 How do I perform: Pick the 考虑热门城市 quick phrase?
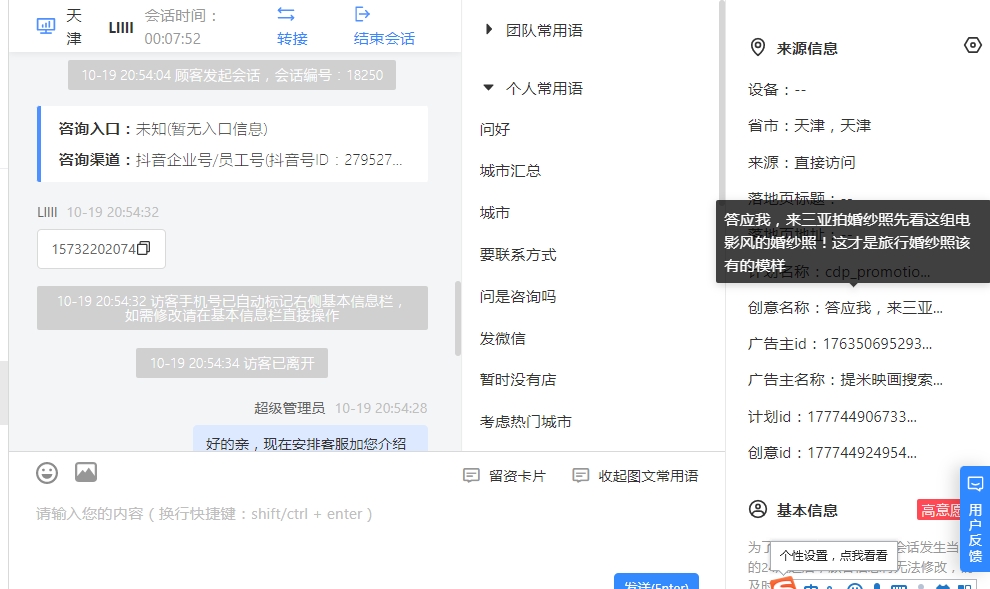(x=525, y=422)
